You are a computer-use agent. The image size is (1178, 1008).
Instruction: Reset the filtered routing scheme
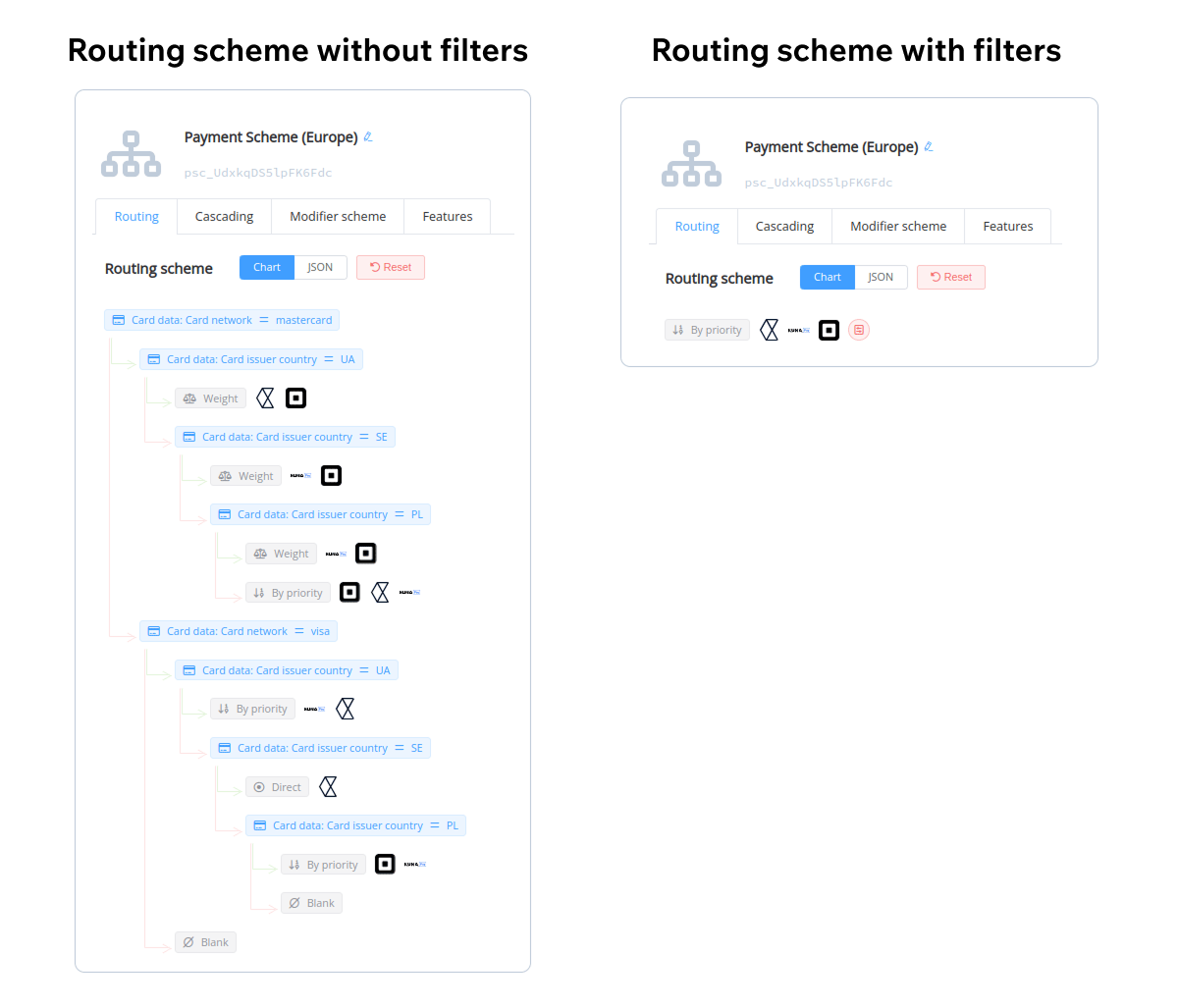pyautogui.click(x=950, y=277)
